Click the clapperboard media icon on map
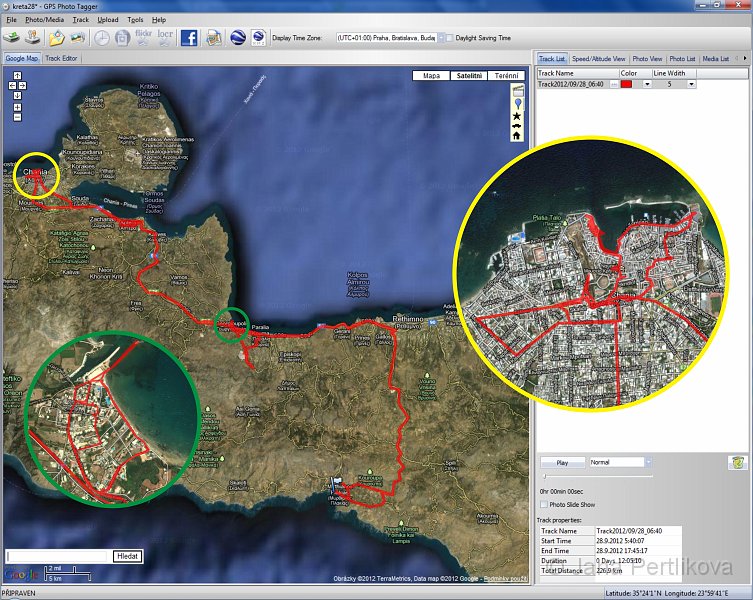 pyautogui.click(x=518, y=90)
